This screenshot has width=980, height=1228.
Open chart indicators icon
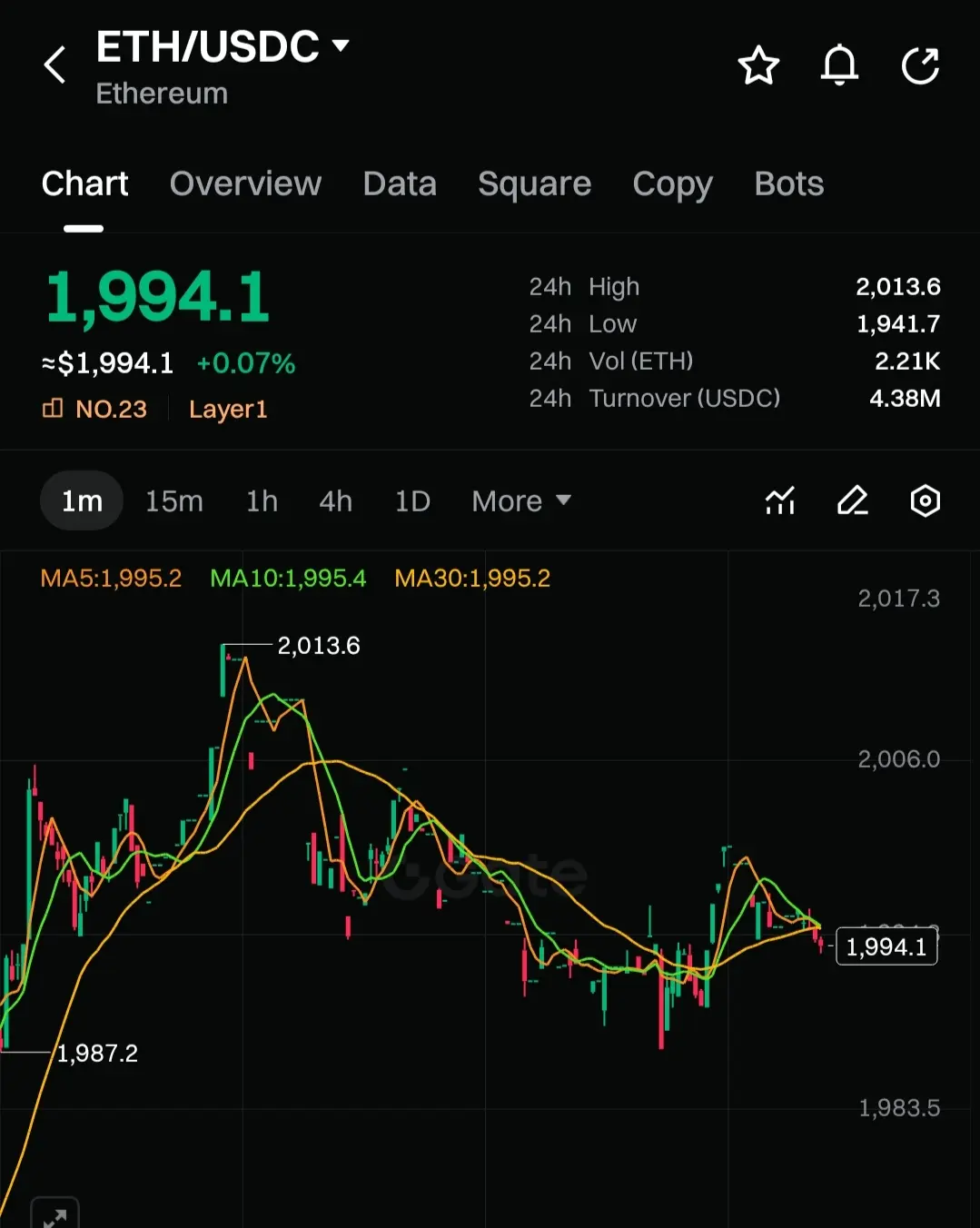[780, 500]
